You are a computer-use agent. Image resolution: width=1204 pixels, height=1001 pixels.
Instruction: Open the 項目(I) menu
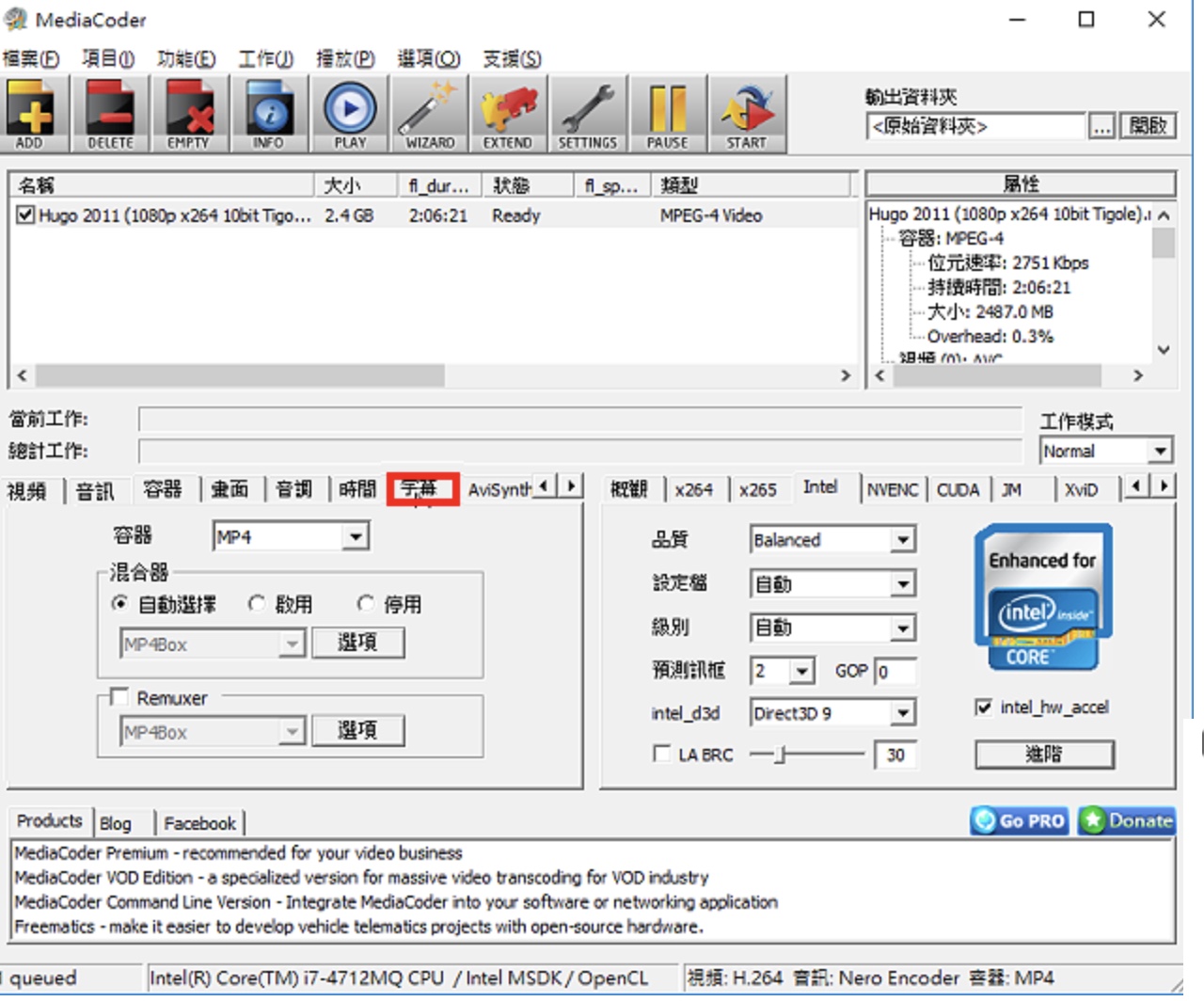(x=108, y=59)
